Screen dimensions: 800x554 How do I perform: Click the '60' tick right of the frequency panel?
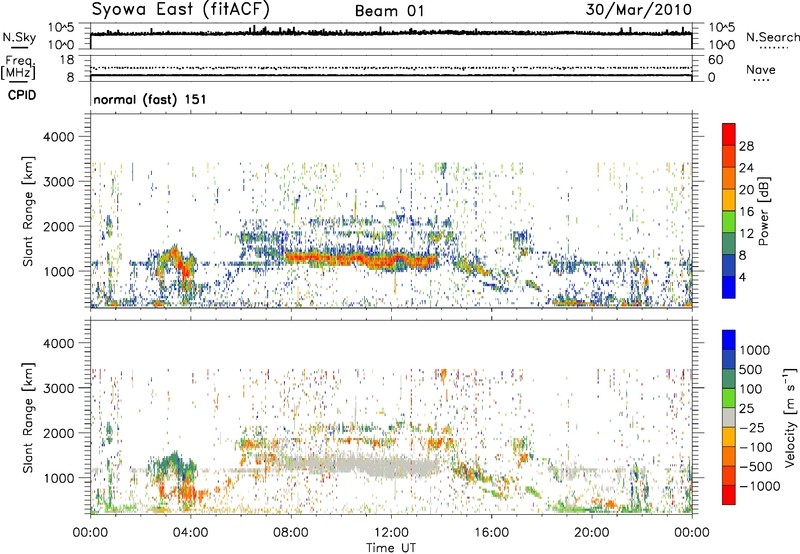(715, 60)
